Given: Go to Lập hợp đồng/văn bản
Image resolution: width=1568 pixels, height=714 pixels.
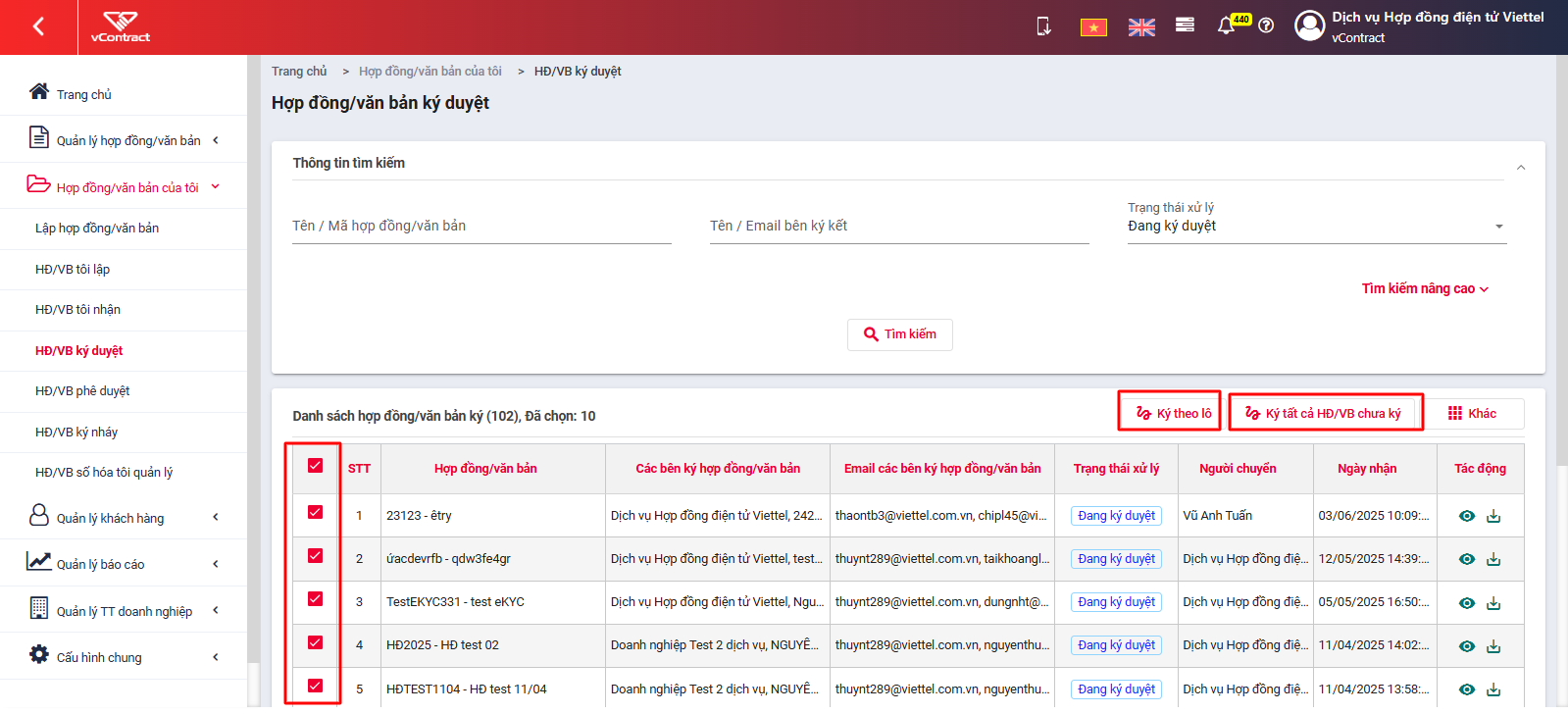Looking at the screenshot, I should tap(97, 228).
